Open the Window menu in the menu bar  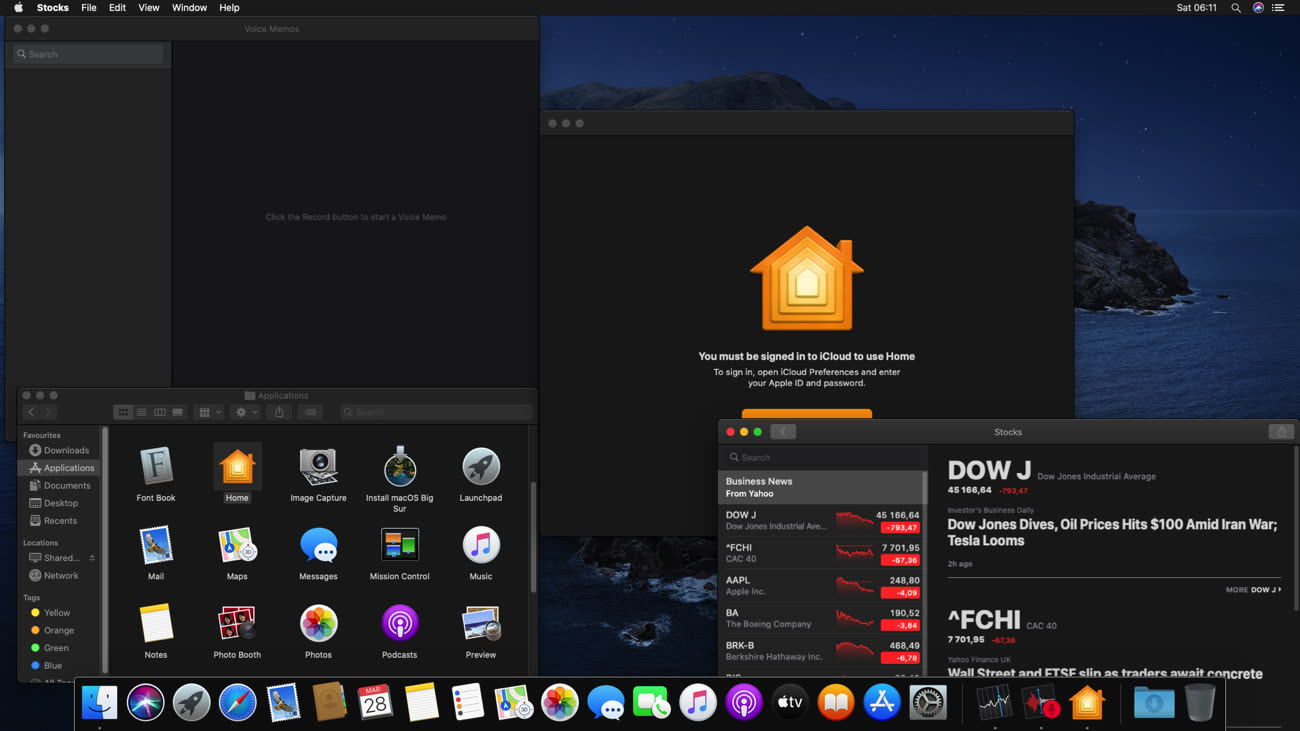(189, 8)
